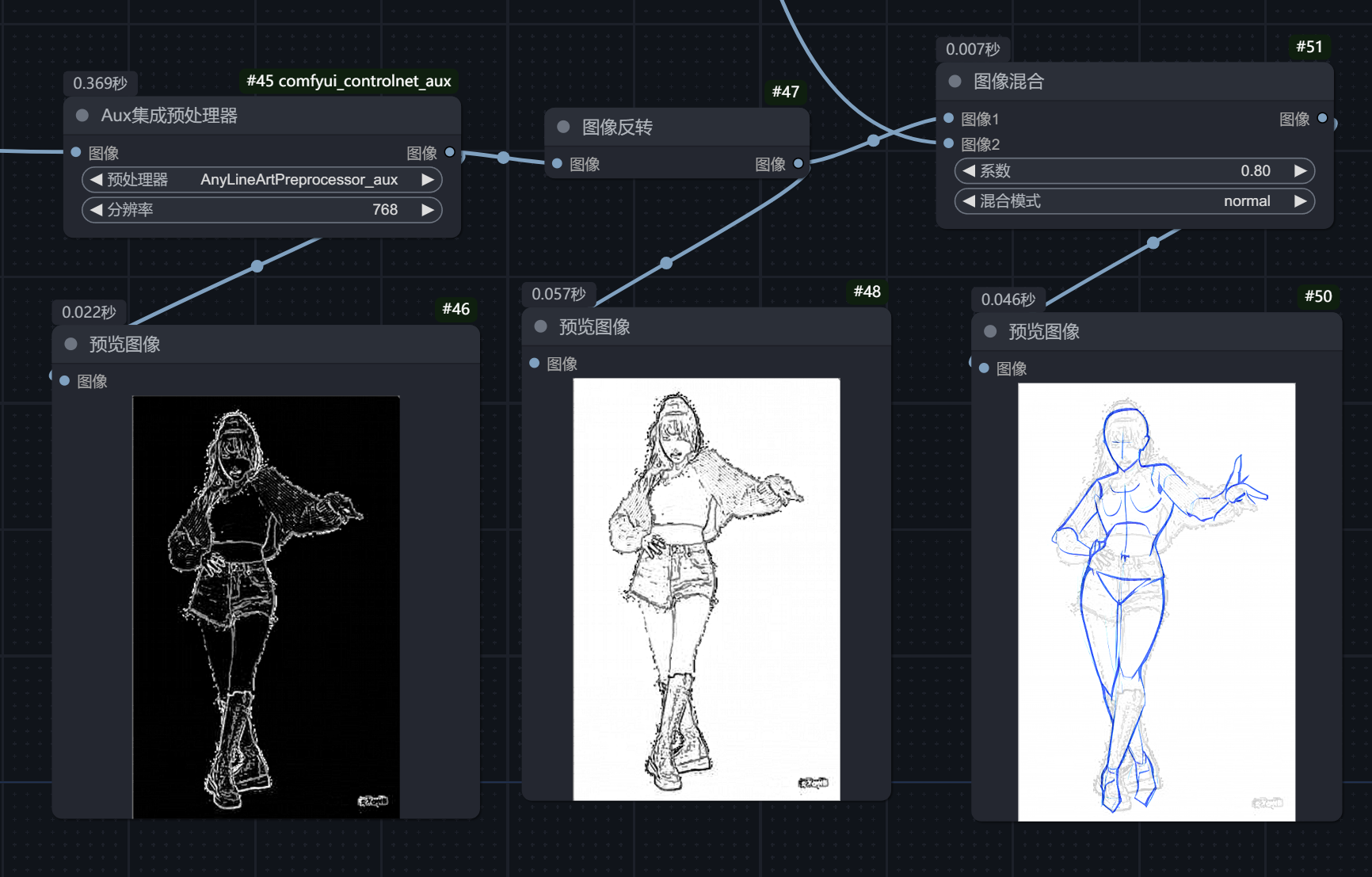Click the 图像反转 node title

(x=617, y=127)
